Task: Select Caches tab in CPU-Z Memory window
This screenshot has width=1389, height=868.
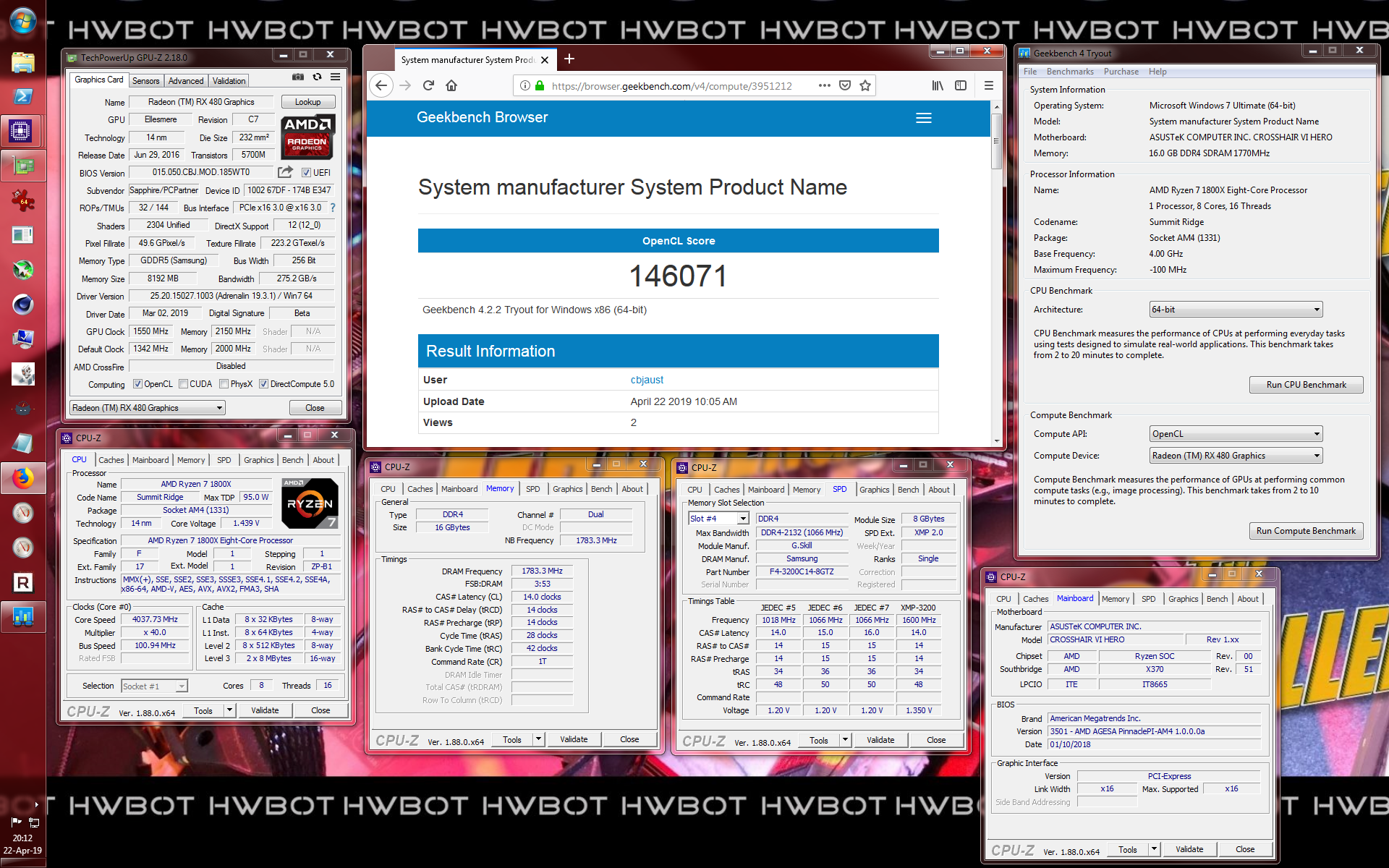Action: pyautogui.click(x=420, y=490)
